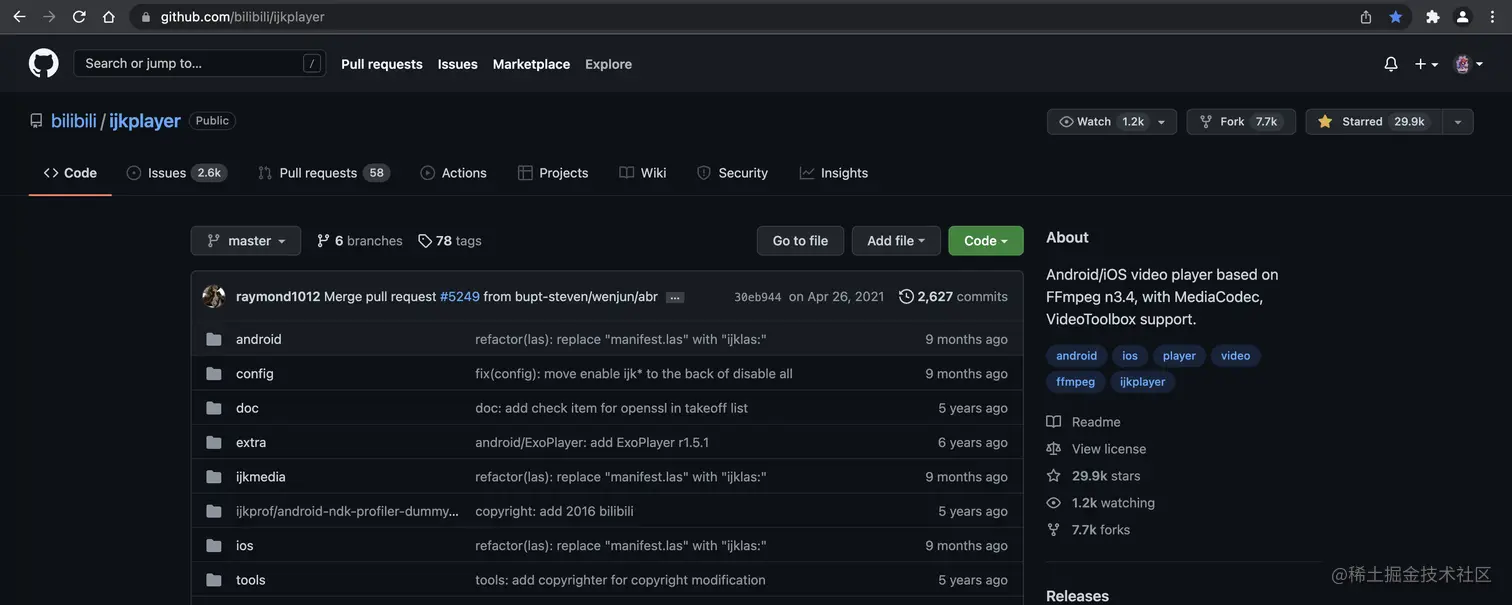Click the GitHub Octocat logo

pos(43,63)
